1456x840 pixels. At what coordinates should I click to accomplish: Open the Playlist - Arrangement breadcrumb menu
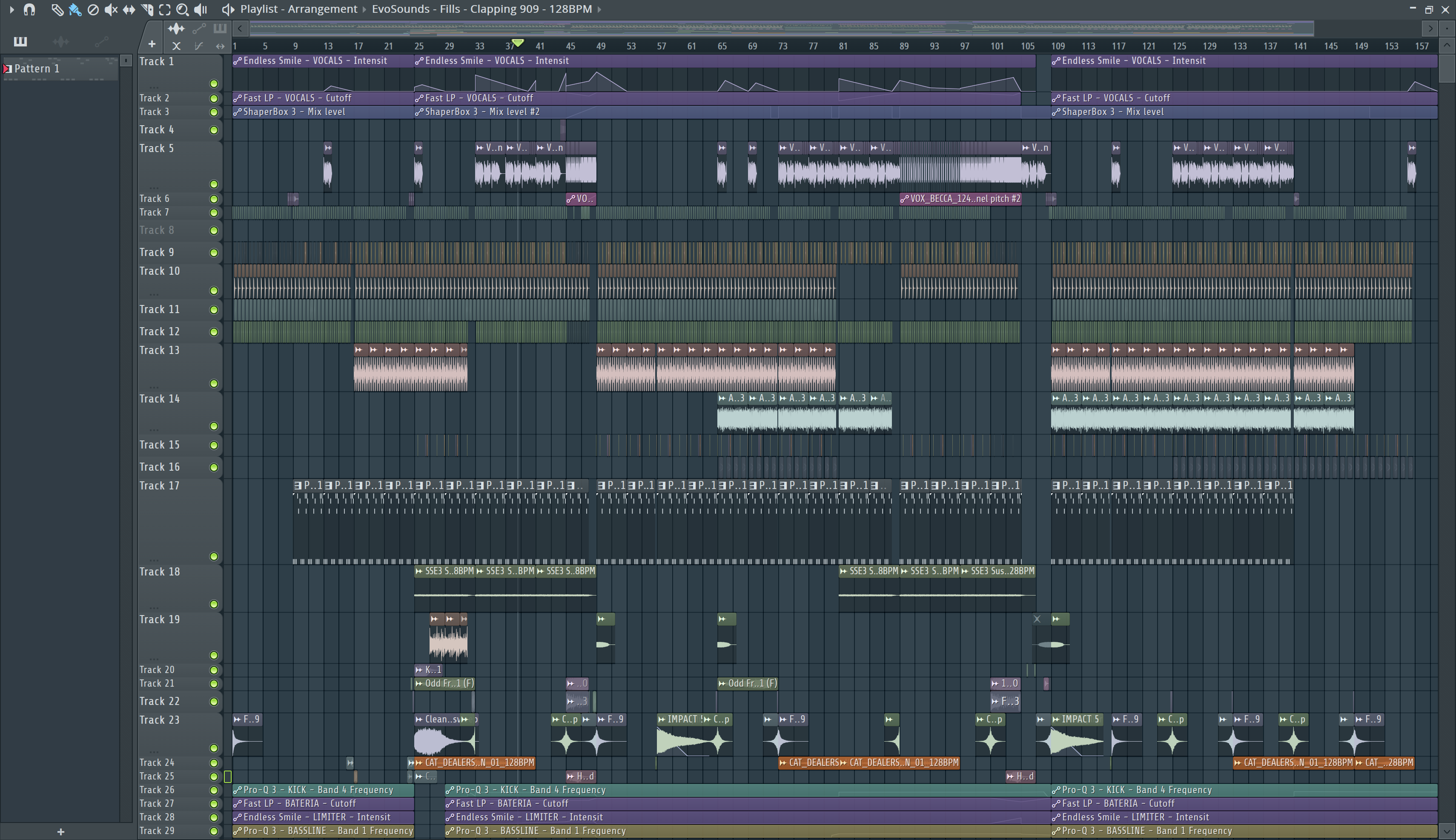click(x=299, y=9)
